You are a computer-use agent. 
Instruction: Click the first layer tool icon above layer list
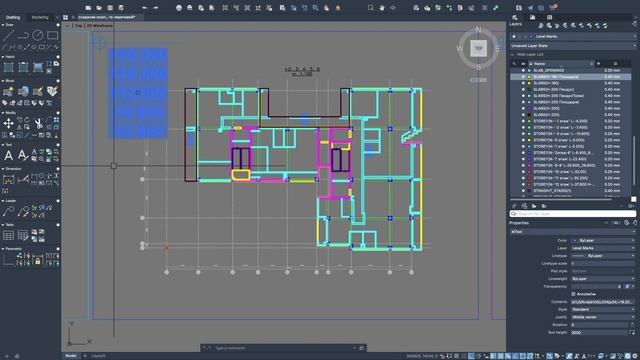pos(541,26)
